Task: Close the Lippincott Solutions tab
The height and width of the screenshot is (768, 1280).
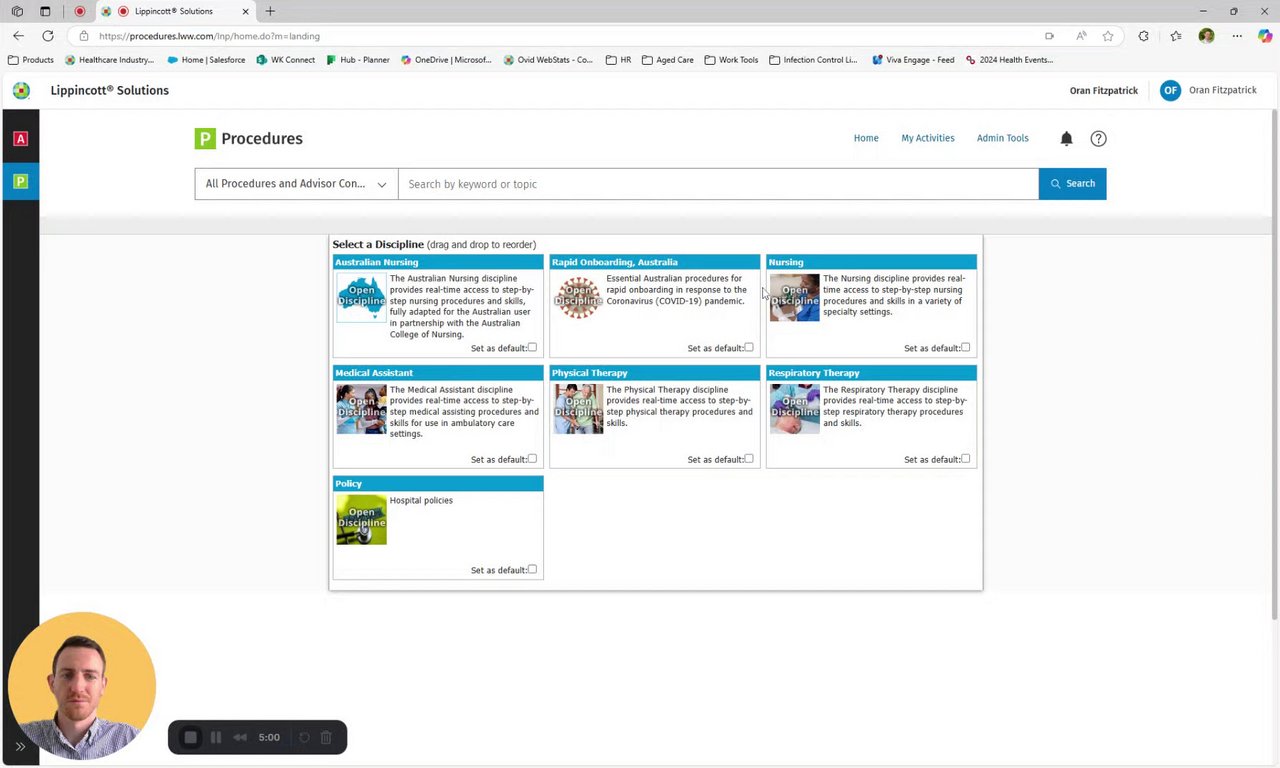Action: 245,11
